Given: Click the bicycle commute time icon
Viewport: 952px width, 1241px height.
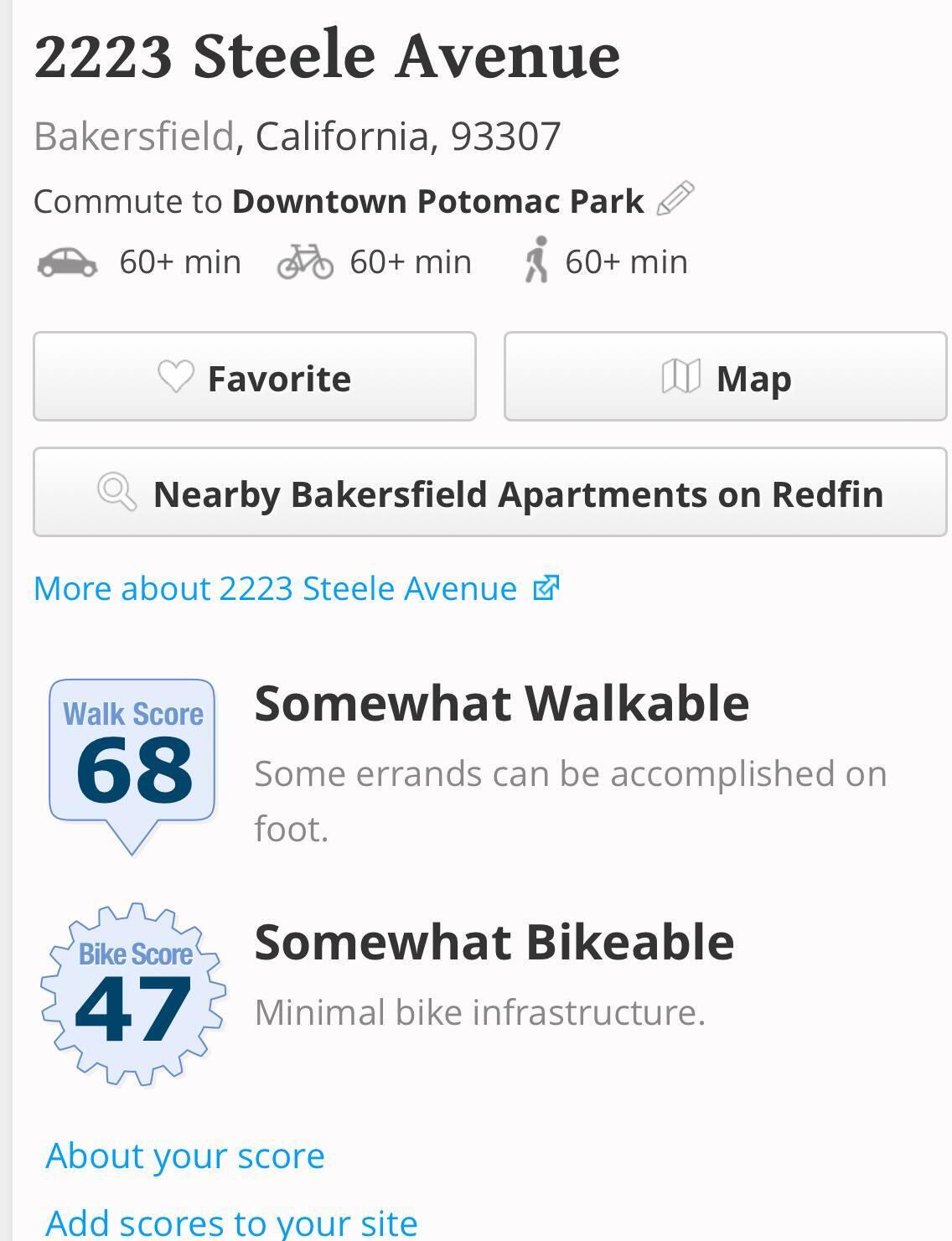Looking at the screenshot, I should (305, 261).
